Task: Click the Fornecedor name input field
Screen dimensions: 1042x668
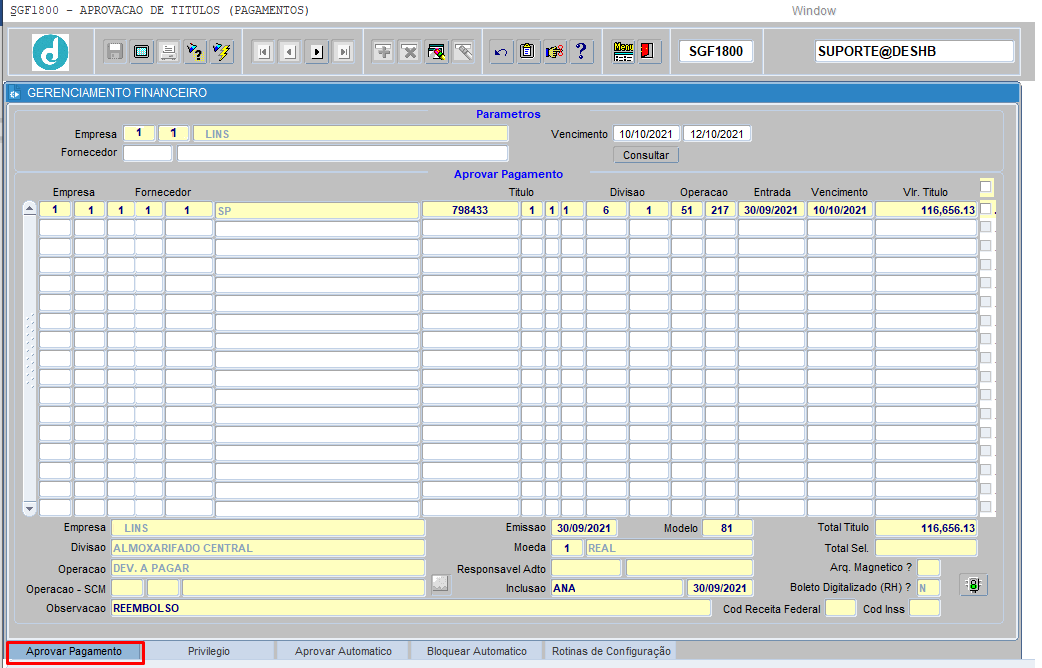Action: (x=342, y=153)
